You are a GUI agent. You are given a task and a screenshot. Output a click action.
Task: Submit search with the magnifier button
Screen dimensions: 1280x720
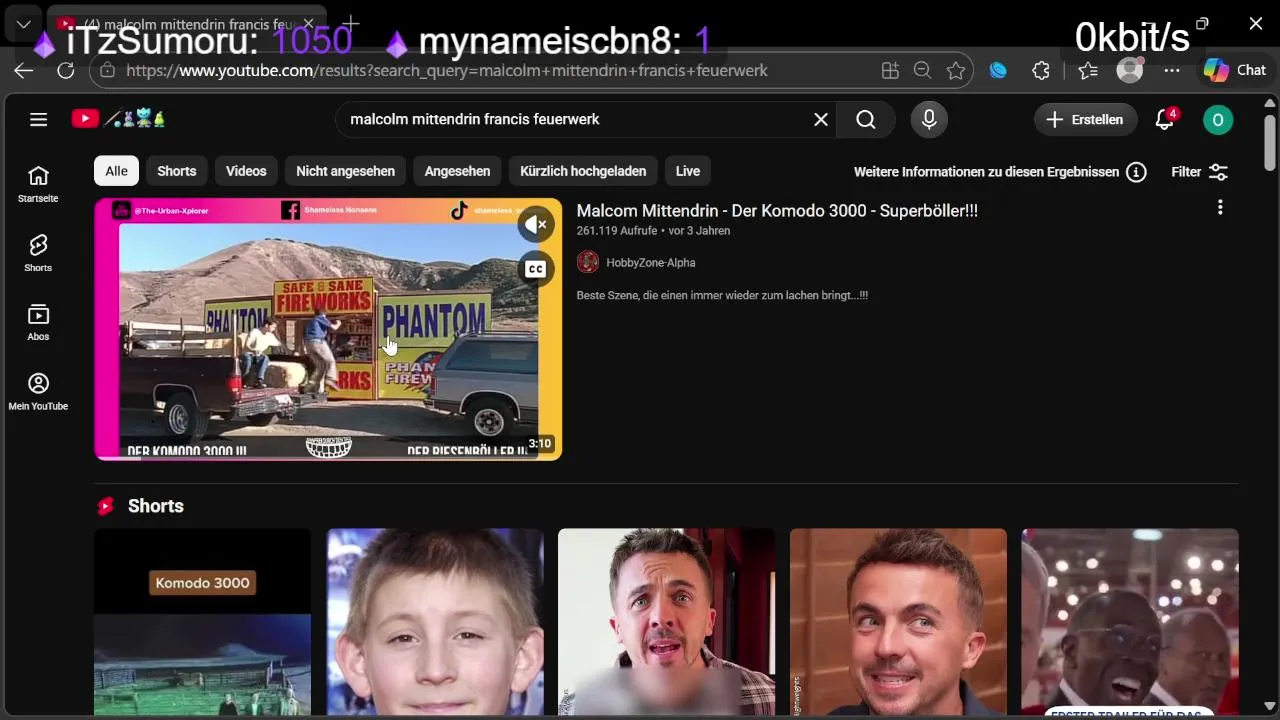pos(866,120)
